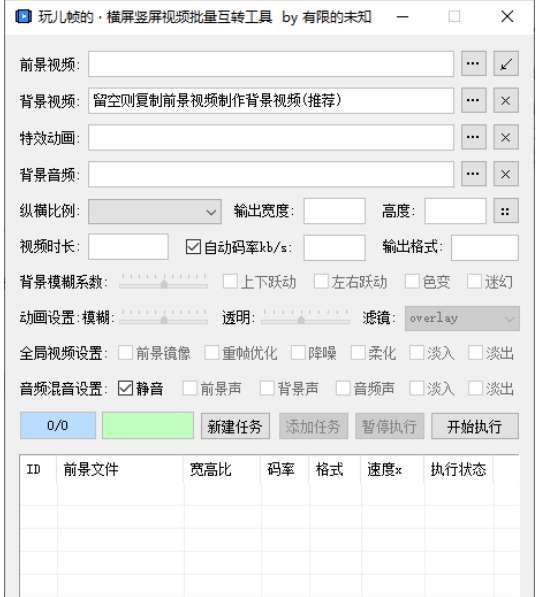Click the 视频时长 input field
The width and height of the screenshot is (536, 597).
tap(128, 247)
